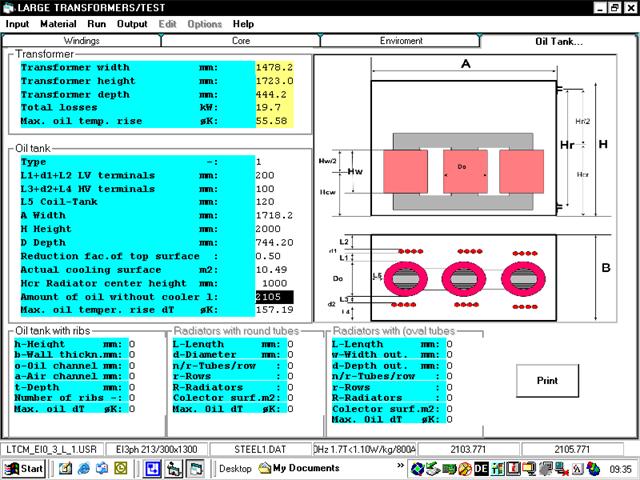Viewport: 640px width, 480px height.
Task: Click Transformer width value 1478.2
Action: pyautogui.click(x=274, y=67)
